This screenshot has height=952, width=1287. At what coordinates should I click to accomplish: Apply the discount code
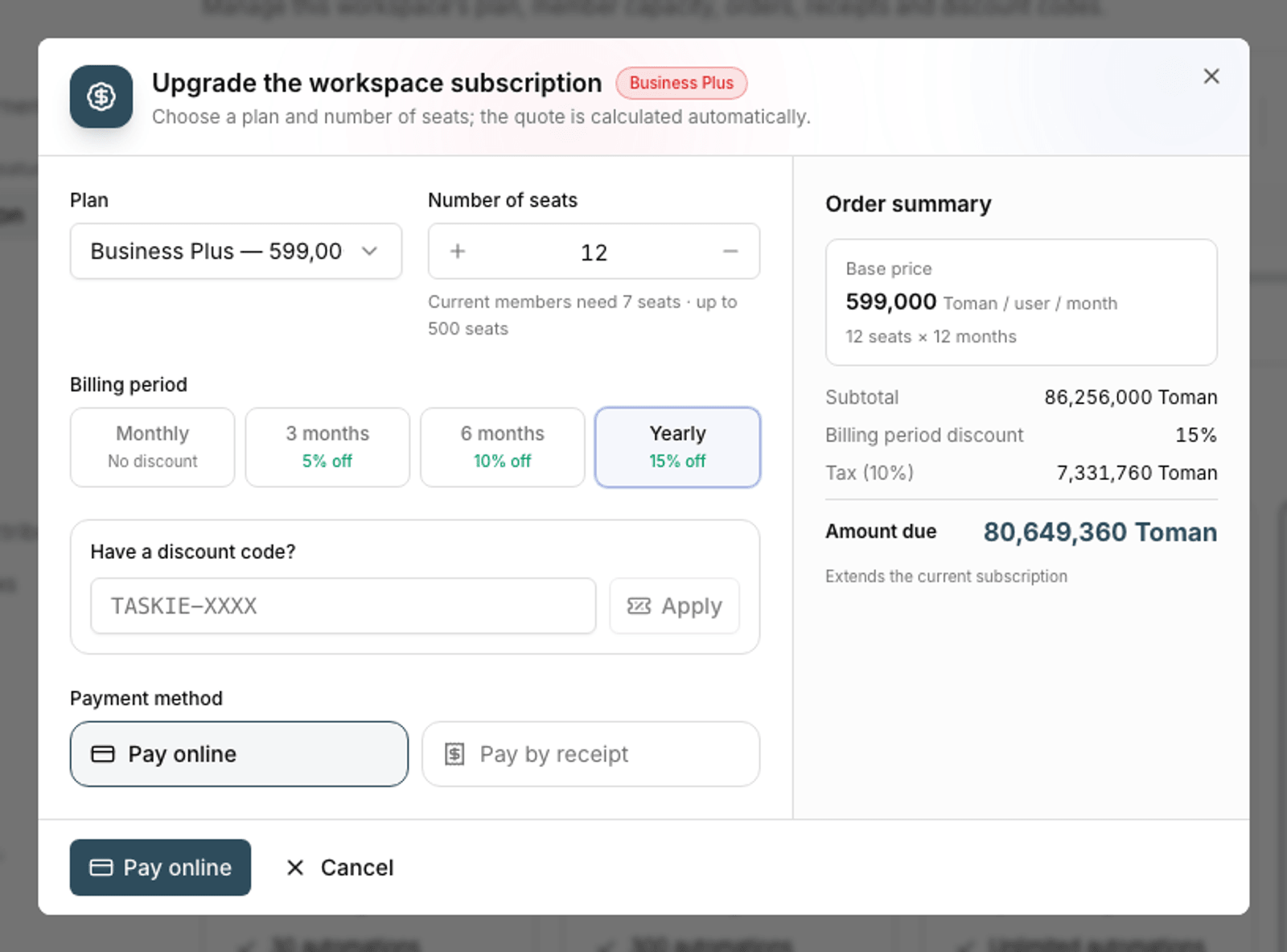pos(674,605)
